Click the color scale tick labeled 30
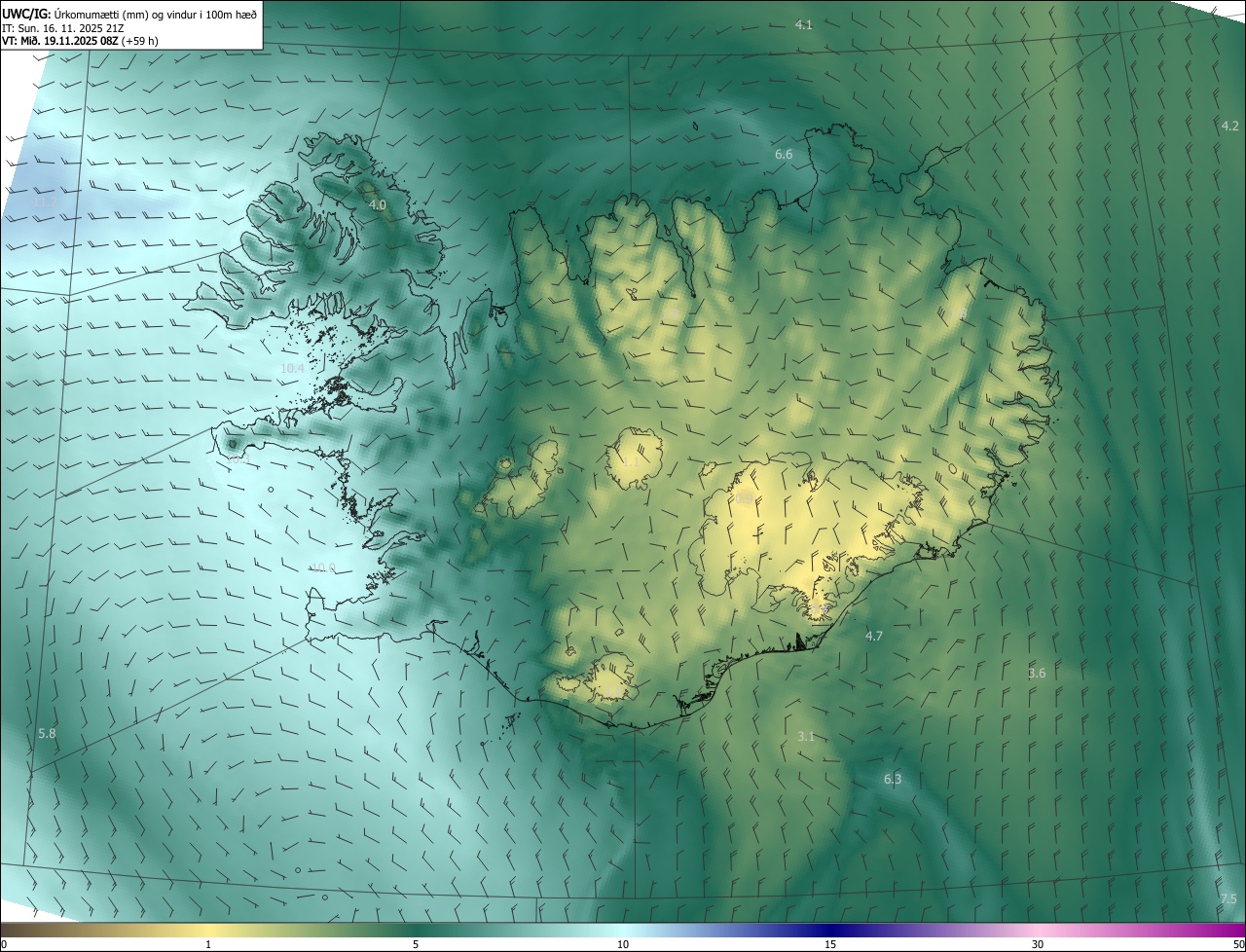Image resolution: width=1246 pixels, height=952 pixels. click(1038, 944)
